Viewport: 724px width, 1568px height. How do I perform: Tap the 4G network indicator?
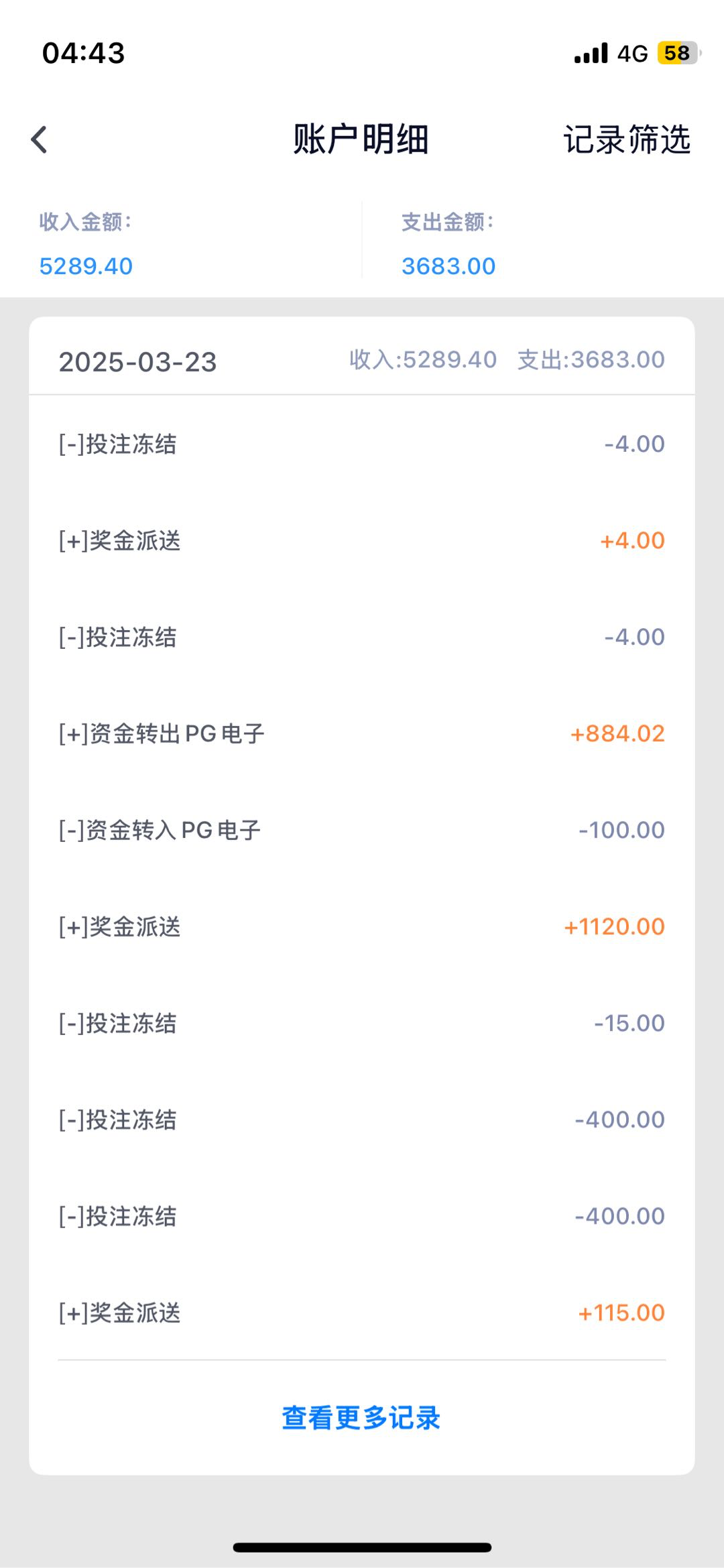[x=632, y=53]
